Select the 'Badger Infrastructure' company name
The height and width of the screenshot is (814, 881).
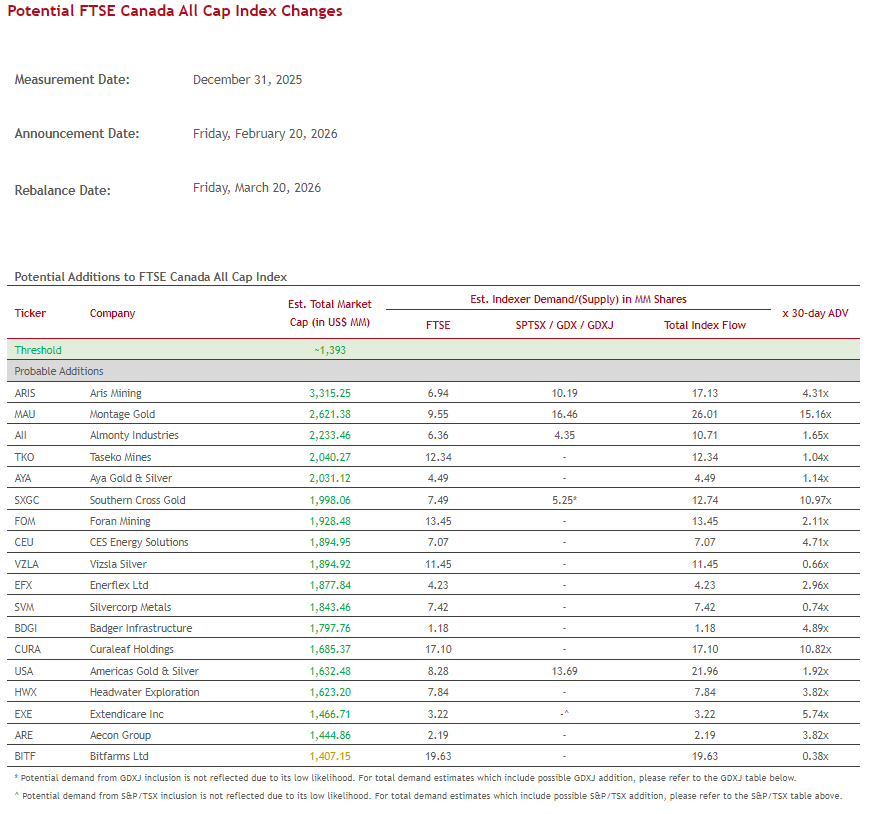pos(141,628)
